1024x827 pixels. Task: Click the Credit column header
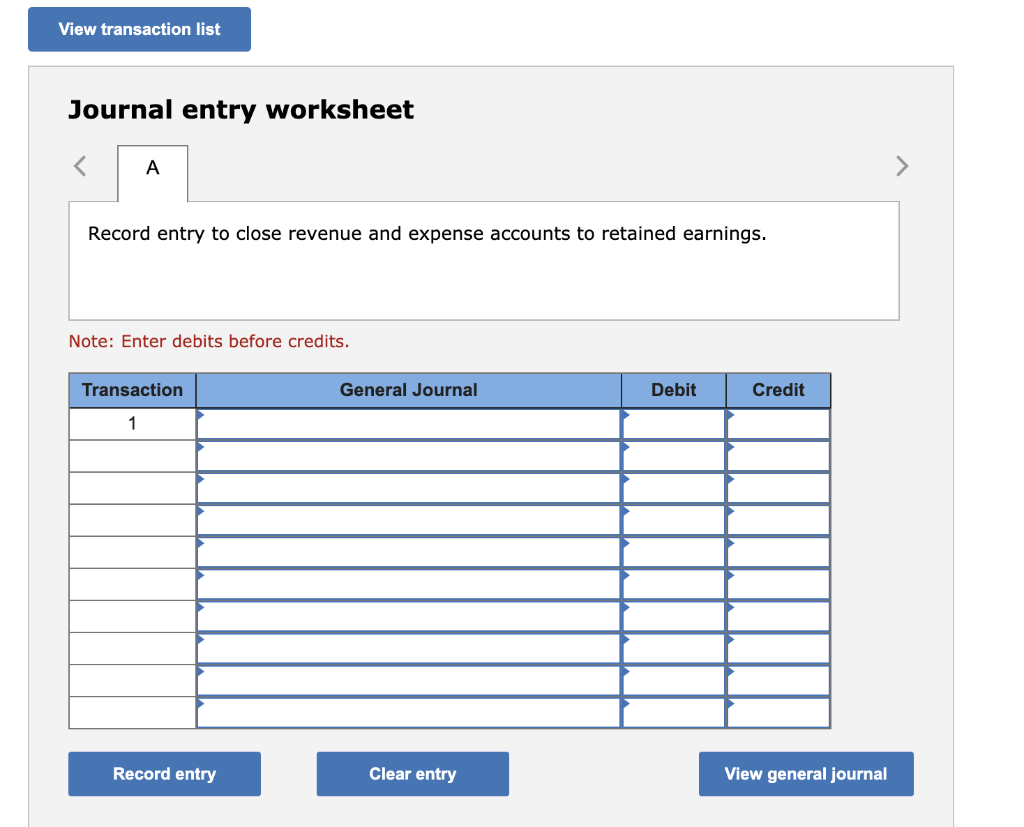point(778,390)
